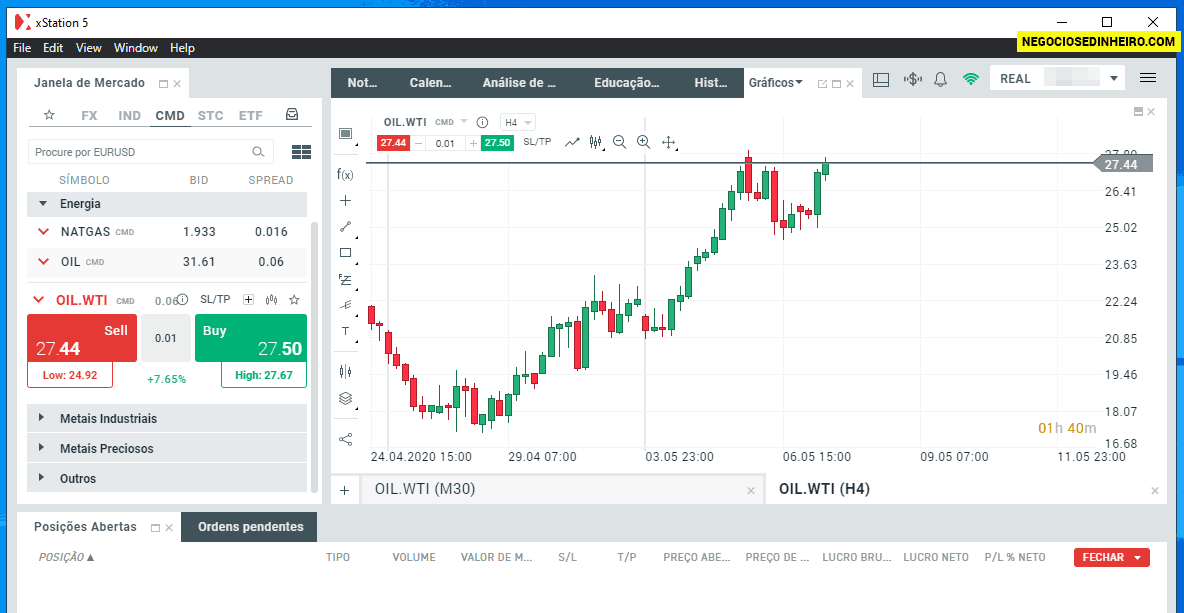Open the hamburger main menu
The width and height of the screenshot is (1184, 613).
1148,78
